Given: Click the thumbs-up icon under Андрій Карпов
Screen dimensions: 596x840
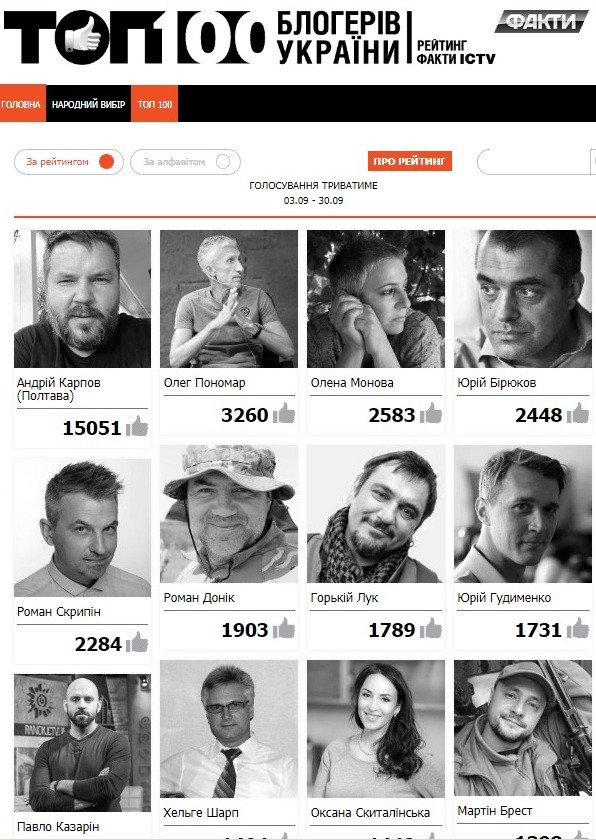Looking at the screenshot, I should pyautogui.click(x=137, y=427).
